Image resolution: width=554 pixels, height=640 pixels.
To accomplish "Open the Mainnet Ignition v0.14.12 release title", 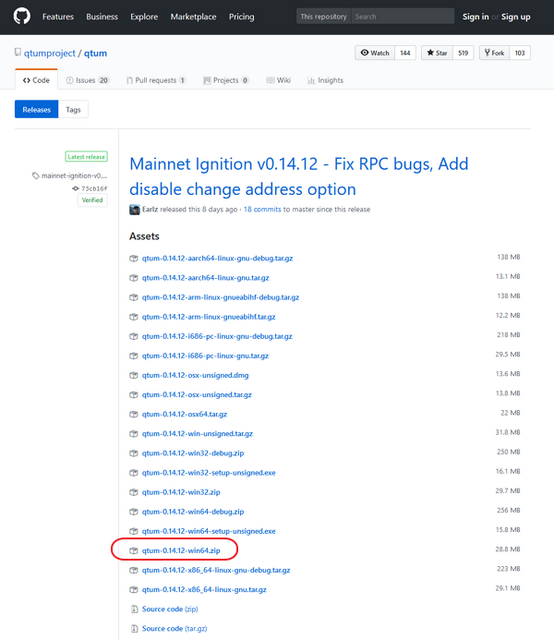I will (x=299, y=176).
